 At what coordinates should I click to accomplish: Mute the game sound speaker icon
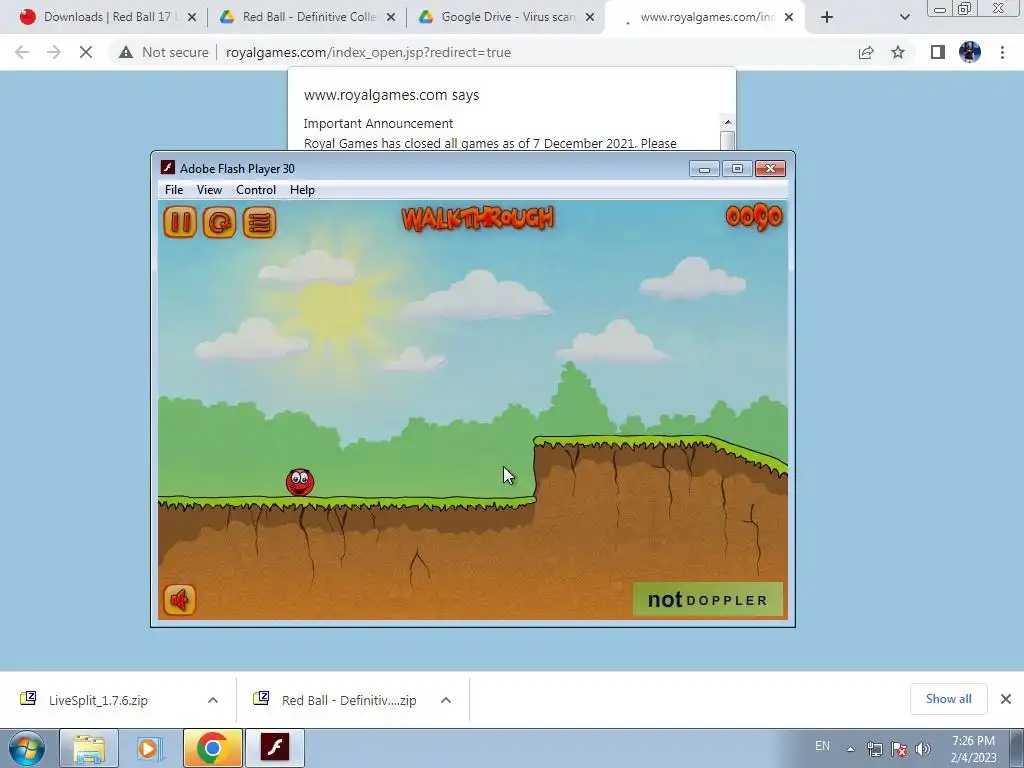tap(179, 600)
